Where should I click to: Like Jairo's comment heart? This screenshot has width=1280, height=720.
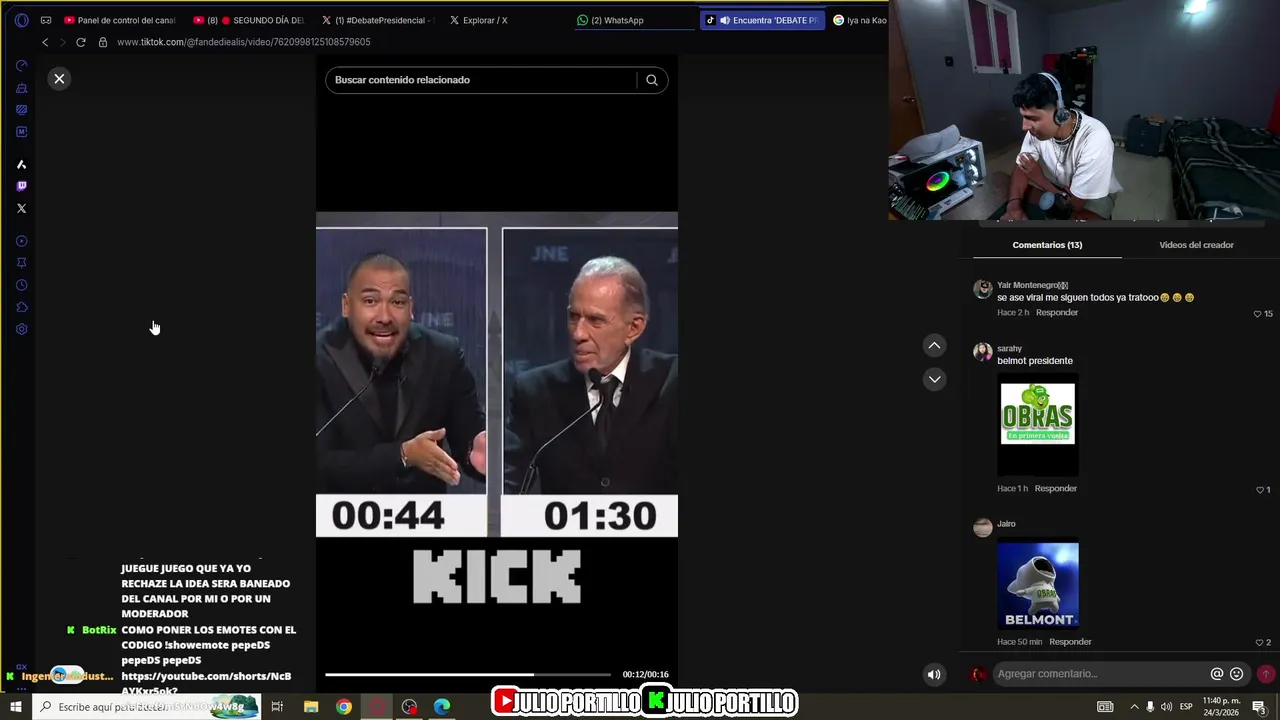(1259, 642)
